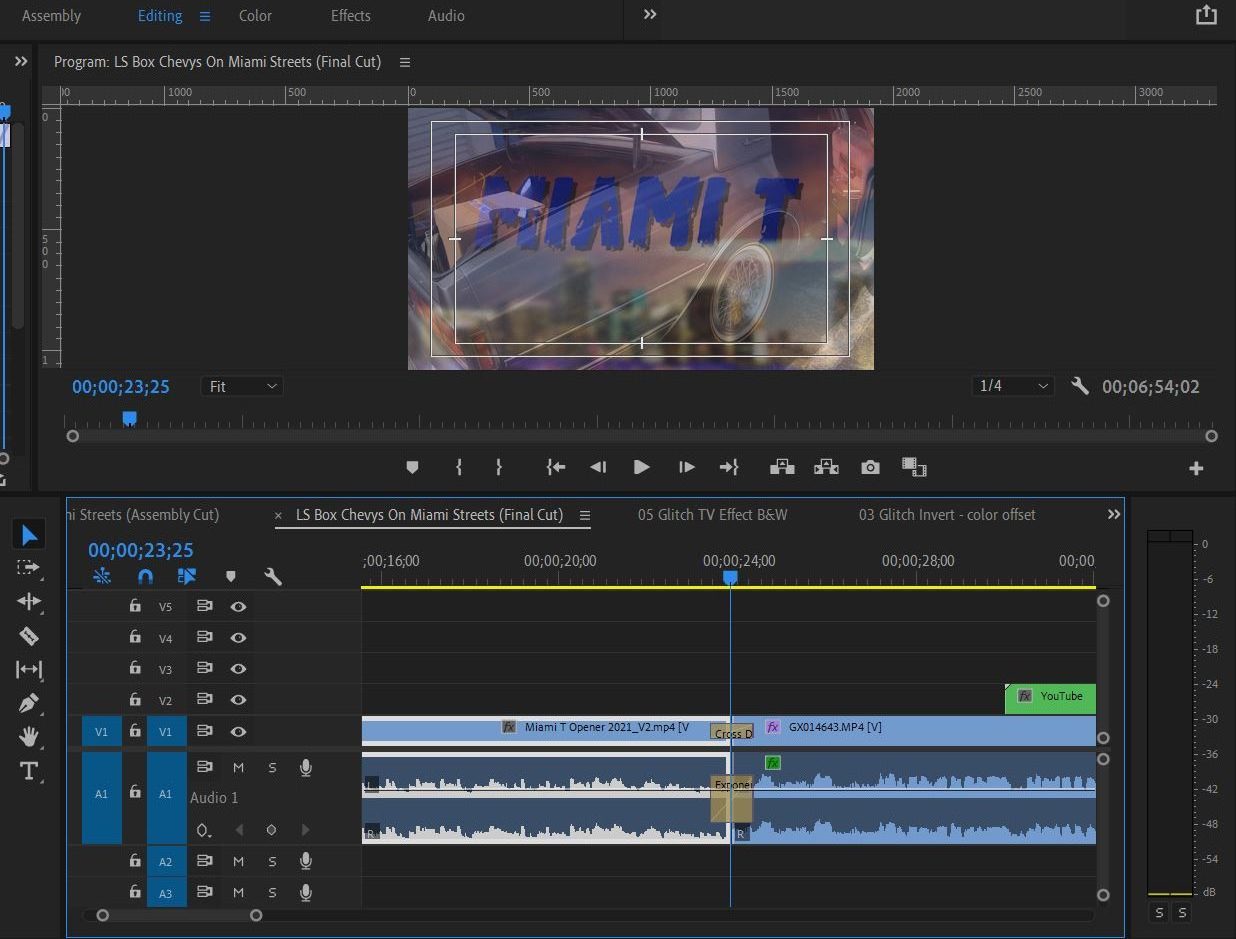The height and width of the screenshot is (939, 1236).
Task: Open Program monitor panel menu
Action: pyautogui.click(x=405, y=62)
